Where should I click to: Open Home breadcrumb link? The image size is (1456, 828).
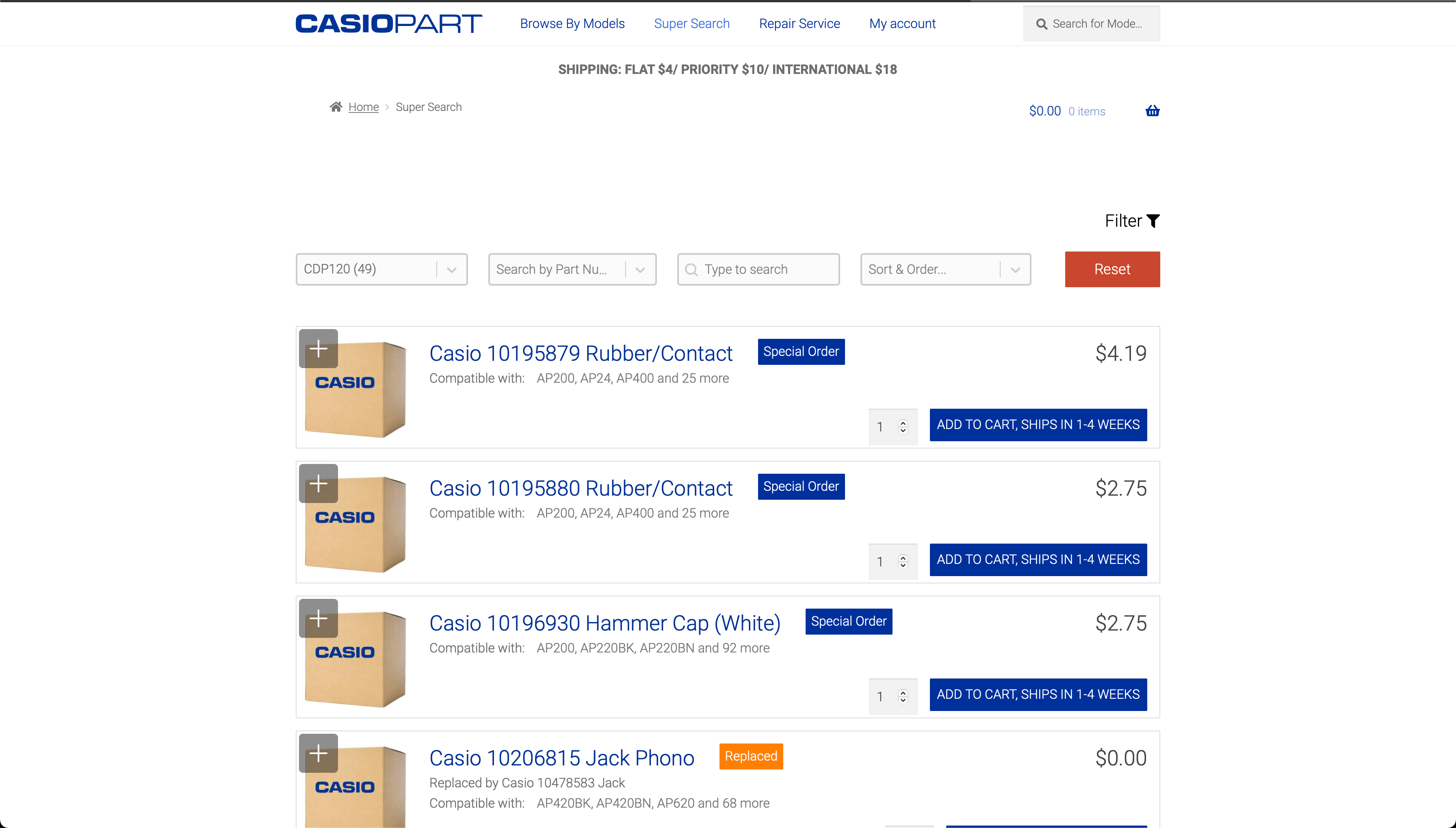363,107
